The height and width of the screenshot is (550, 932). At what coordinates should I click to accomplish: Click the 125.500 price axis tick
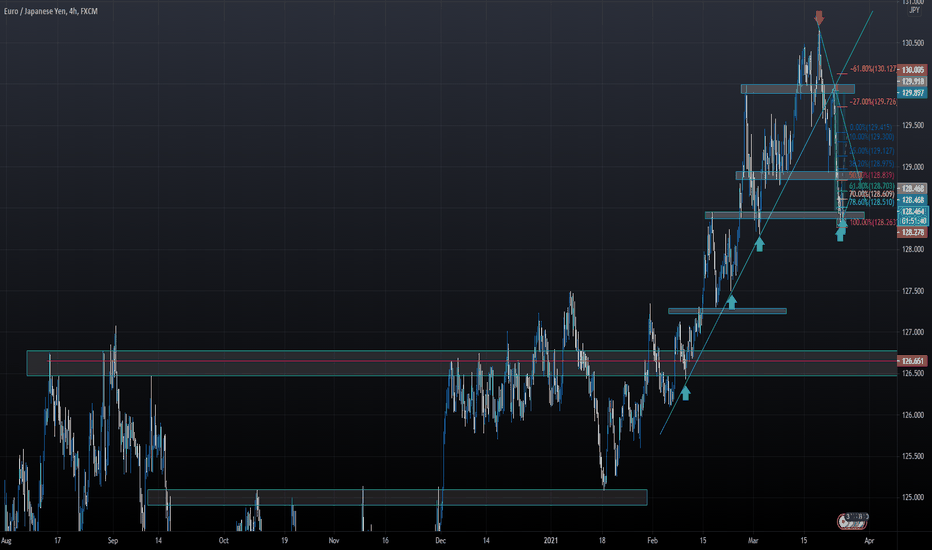tap(913, 456)
